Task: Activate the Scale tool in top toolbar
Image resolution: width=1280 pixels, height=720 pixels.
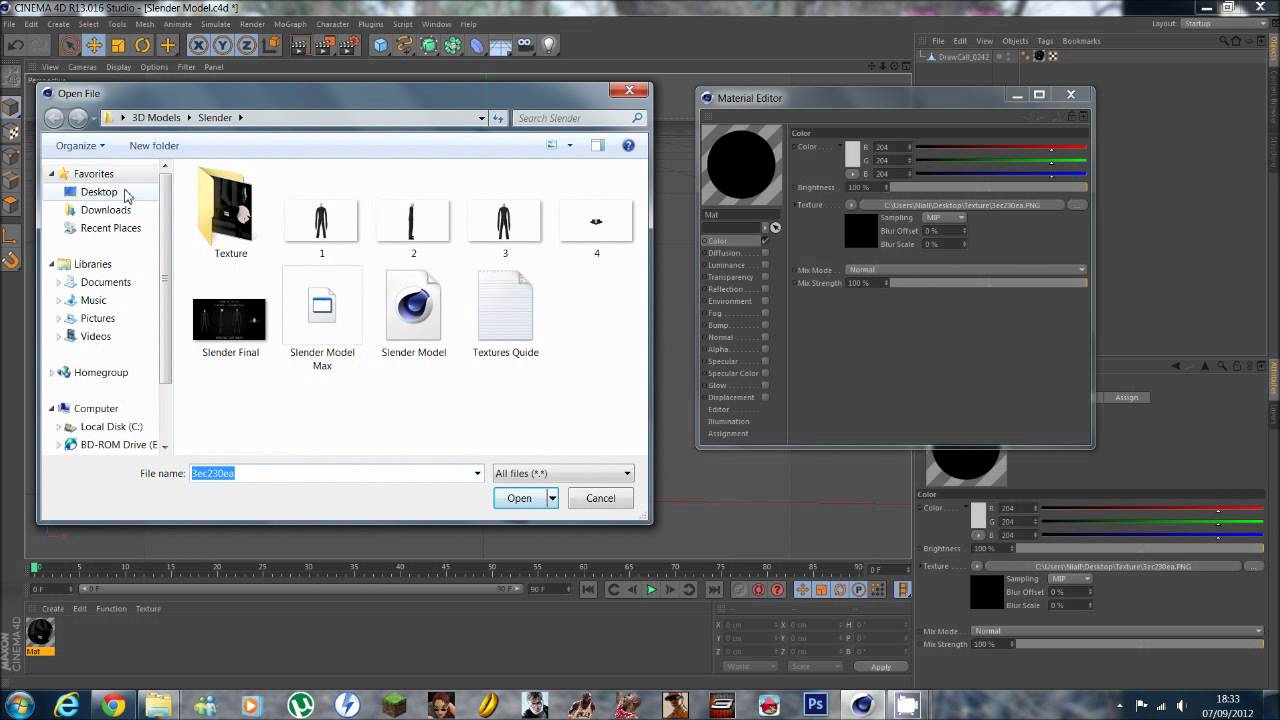Action: [x=118, y=45]
